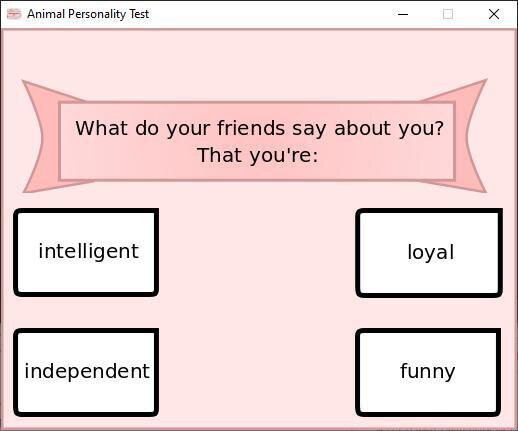Click the empty pink area between answer boxes
The height and width of the screenshot is (431, 518).
(257, 312)
